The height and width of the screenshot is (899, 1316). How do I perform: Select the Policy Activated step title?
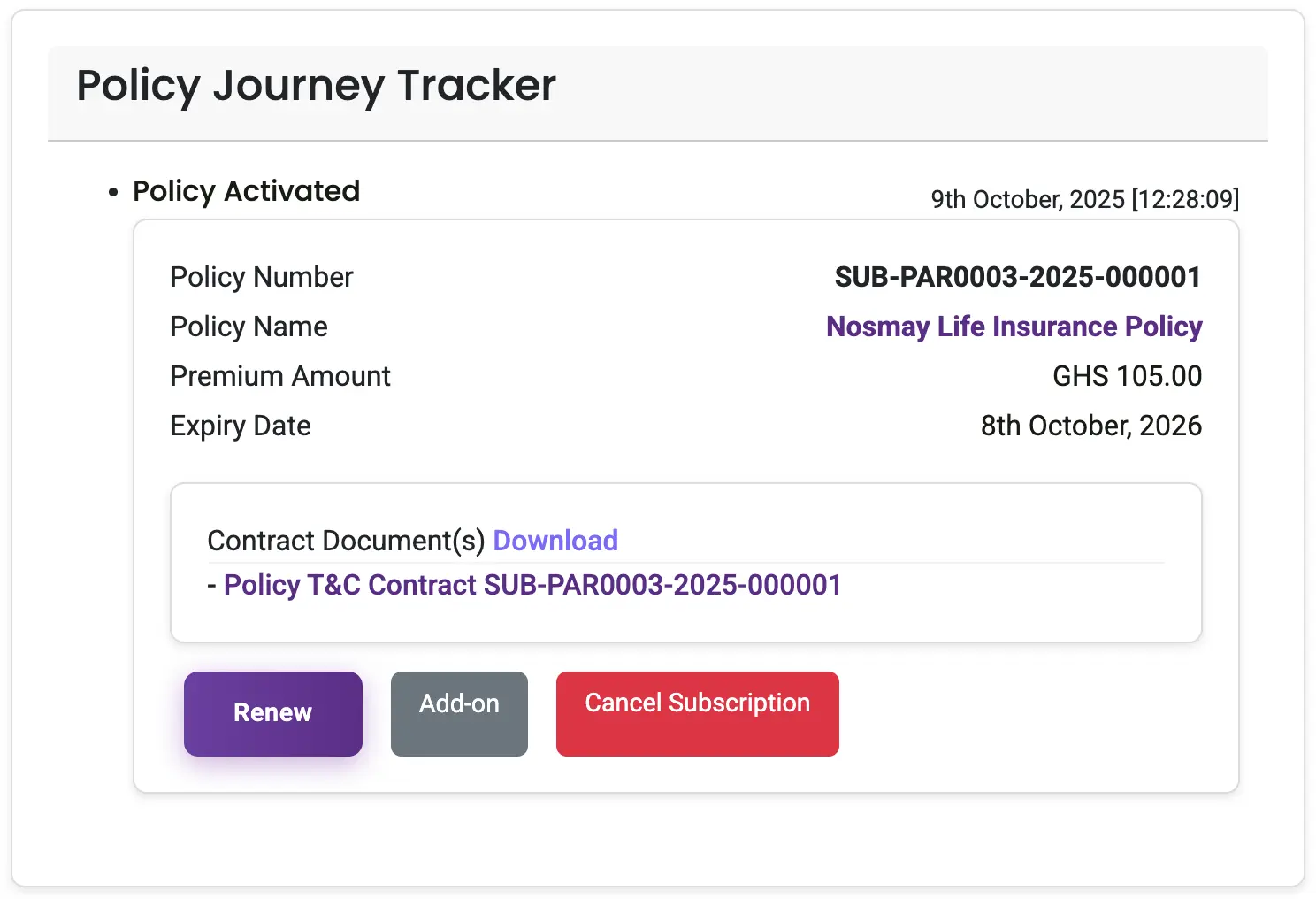pyautogui.click(x=246, y=191)
